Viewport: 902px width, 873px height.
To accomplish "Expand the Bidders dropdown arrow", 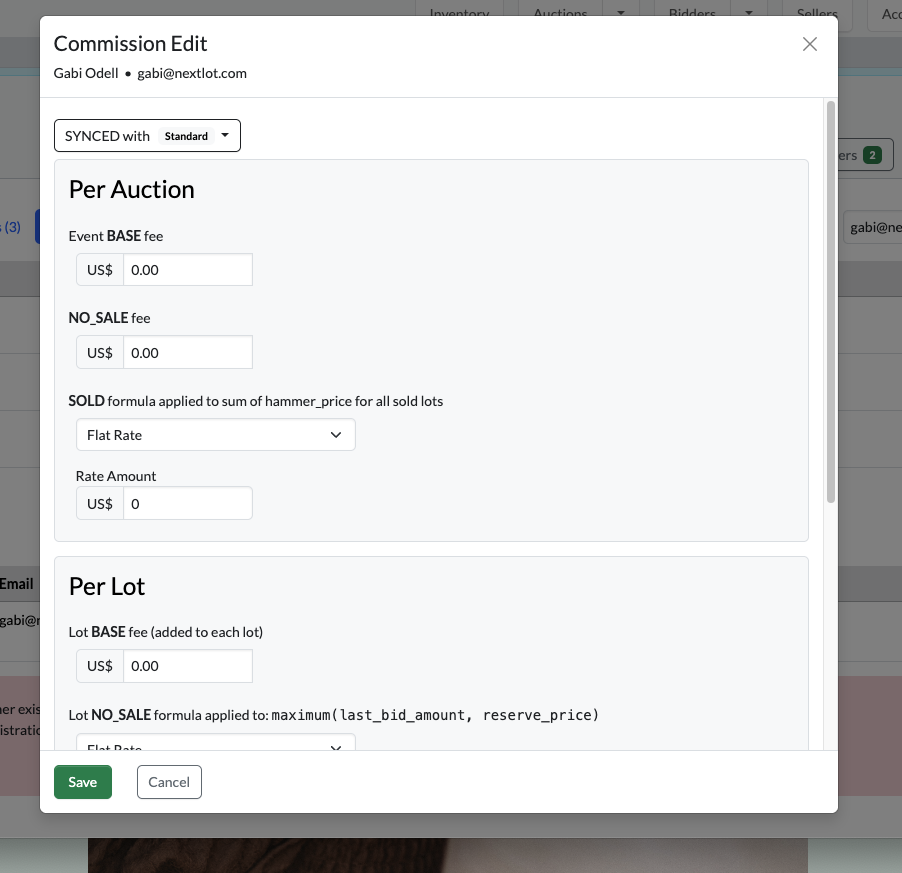I will point(748,10).
